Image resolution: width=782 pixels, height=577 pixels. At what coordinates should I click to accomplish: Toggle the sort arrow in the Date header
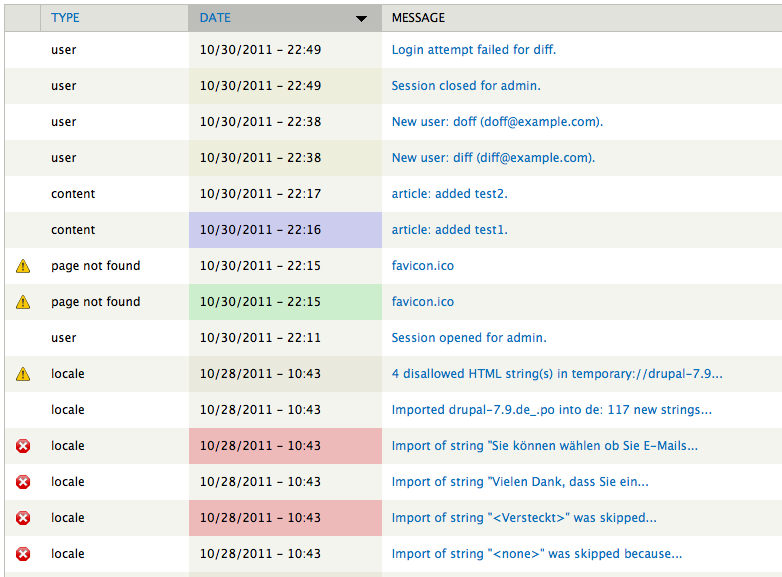pyautogui.click(x=361, y=18)
